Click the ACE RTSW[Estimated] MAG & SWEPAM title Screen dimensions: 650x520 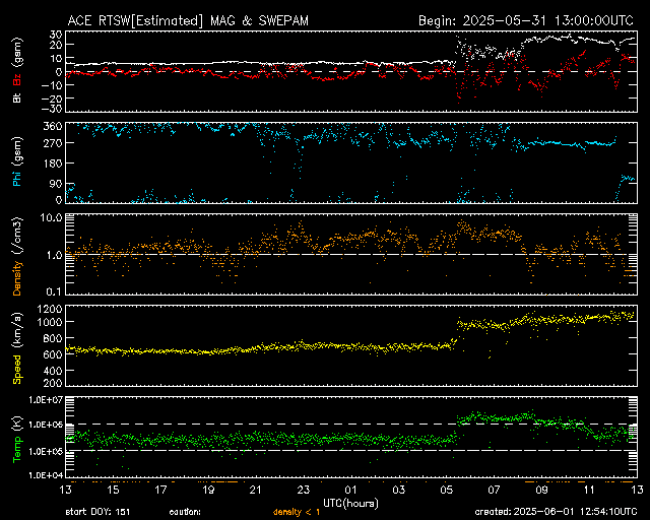pyautogui.click(x=188, y=21)
